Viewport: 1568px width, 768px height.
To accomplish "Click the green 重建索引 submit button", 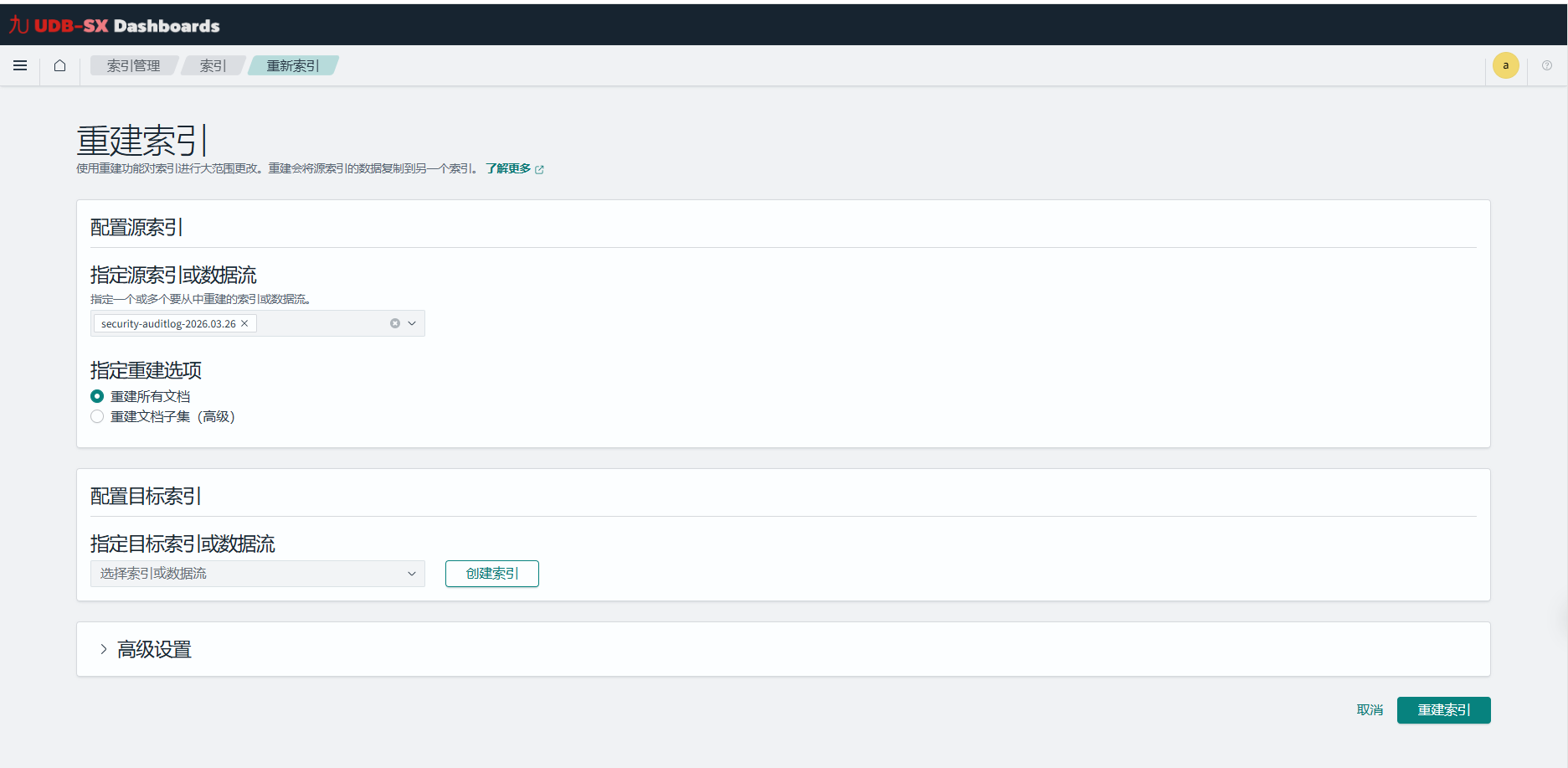I will 1443,710.
